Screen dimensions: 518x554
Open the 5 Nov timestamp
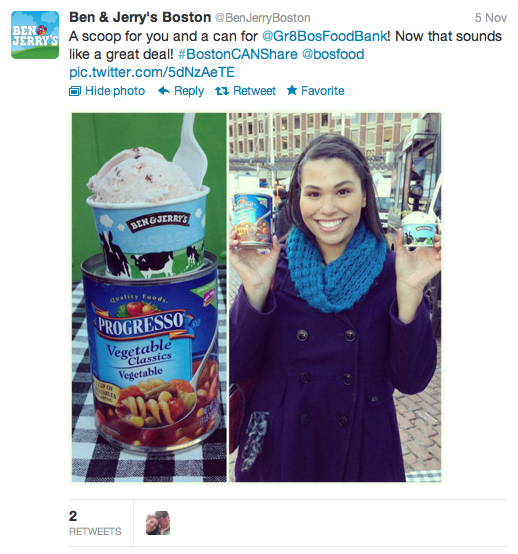(x=491, y=18)
